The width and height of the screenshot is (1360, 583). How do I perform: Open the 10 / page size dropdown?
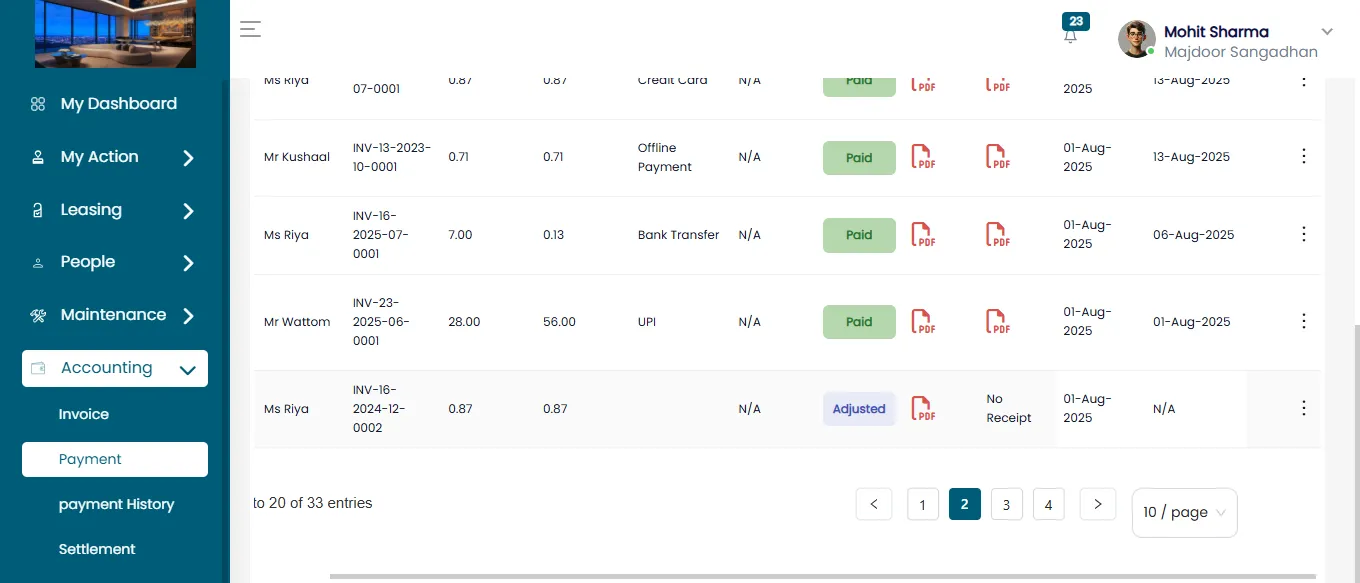(x=1184, y=512)
